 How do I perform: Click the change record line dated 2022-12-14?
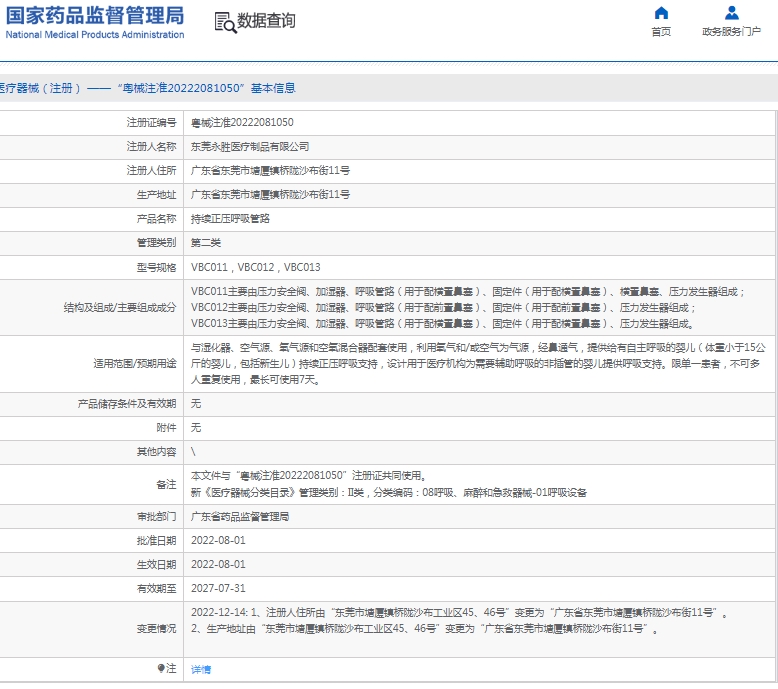coord(459,613)
